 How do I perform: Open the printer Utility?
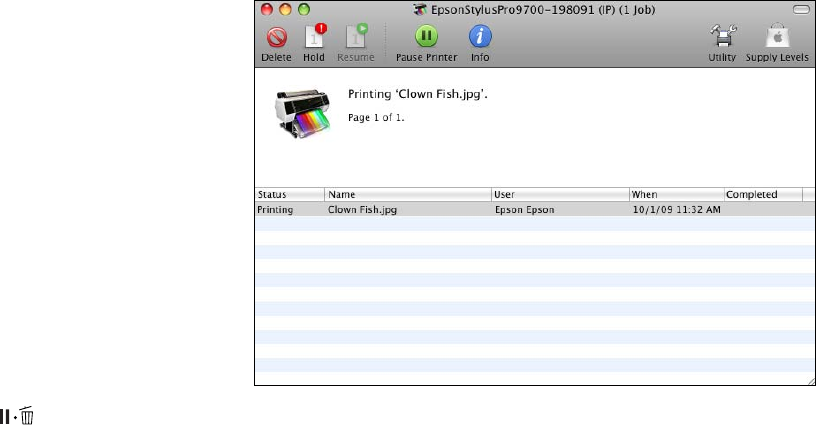click(723, 36)
